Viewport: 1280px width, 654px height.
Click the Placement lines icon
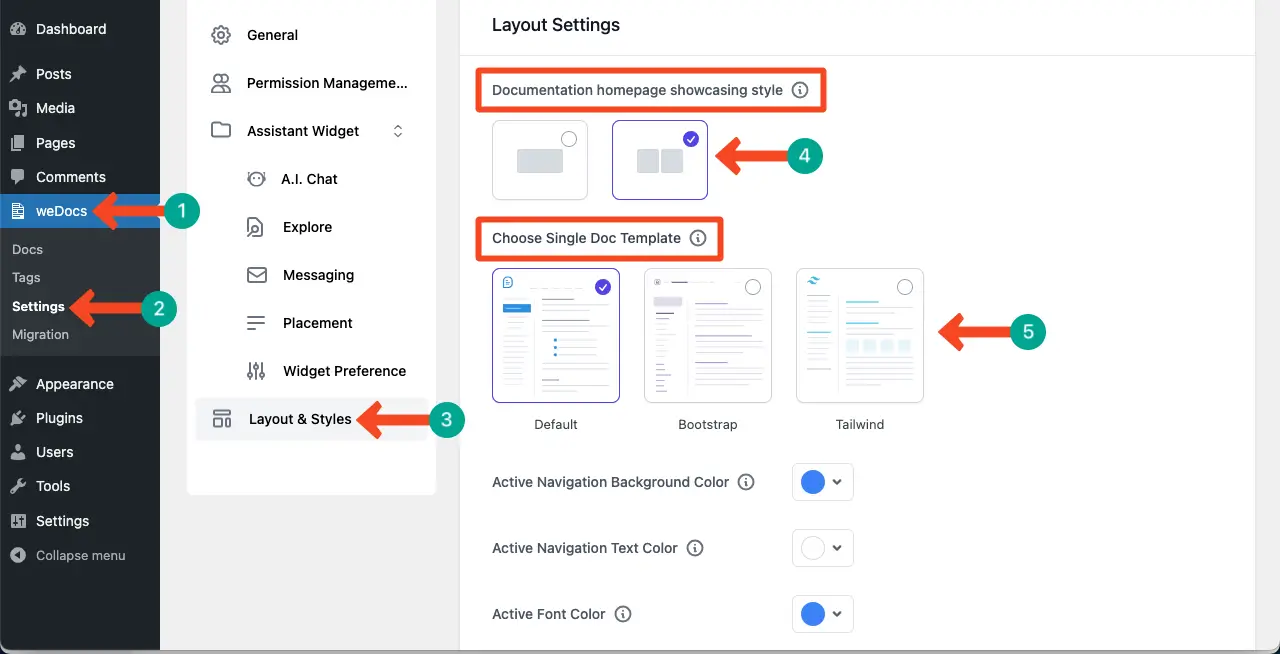click(x=256, y=323)
